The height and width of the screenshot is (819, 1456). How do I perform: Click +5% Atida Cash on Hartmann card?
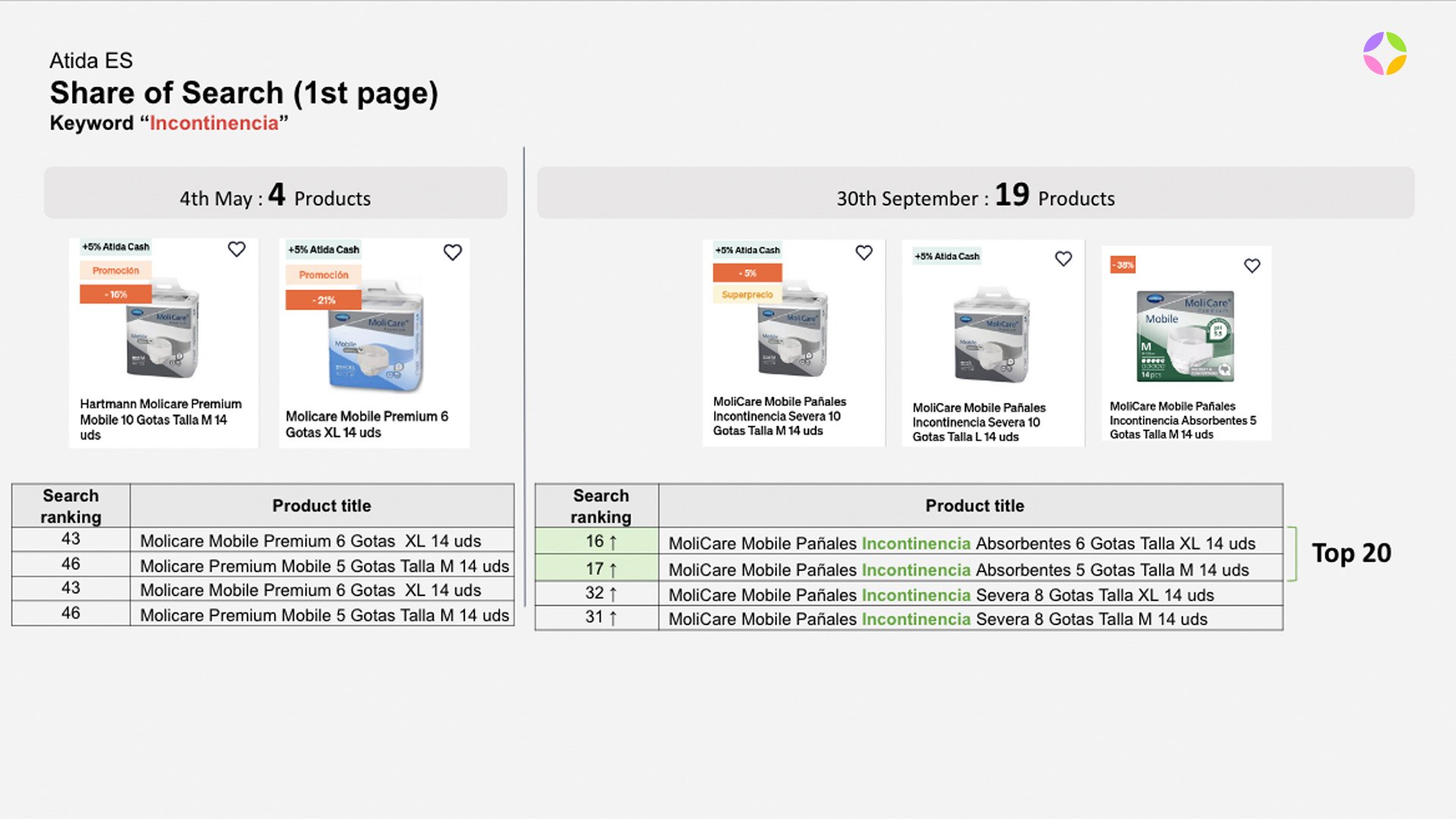click(x=116, y=246)
